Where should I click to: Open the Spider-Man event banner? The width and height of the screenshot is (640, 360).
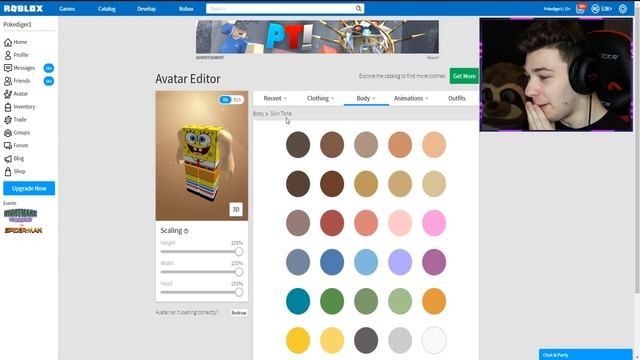click(x=23, y=230)
